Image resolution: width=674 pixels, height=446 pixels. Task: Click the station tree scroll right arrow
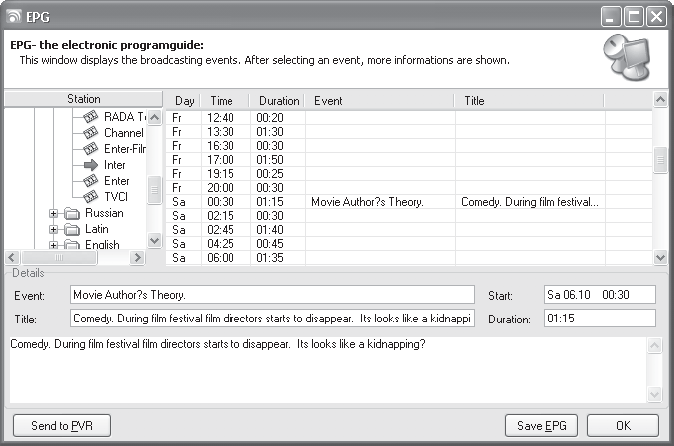[137, 257]
